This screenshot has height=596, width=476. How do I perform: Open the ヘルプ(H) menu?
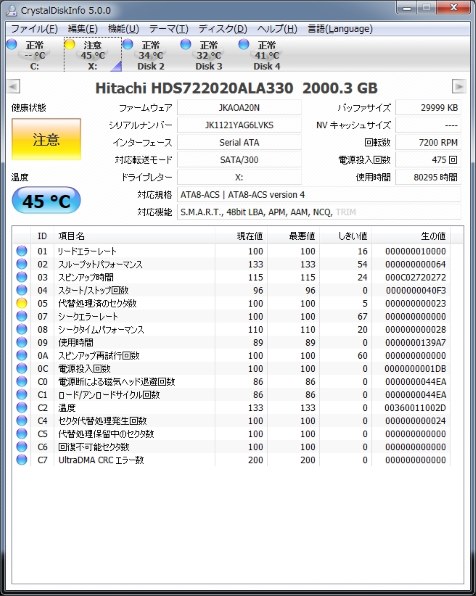[277, 29]
